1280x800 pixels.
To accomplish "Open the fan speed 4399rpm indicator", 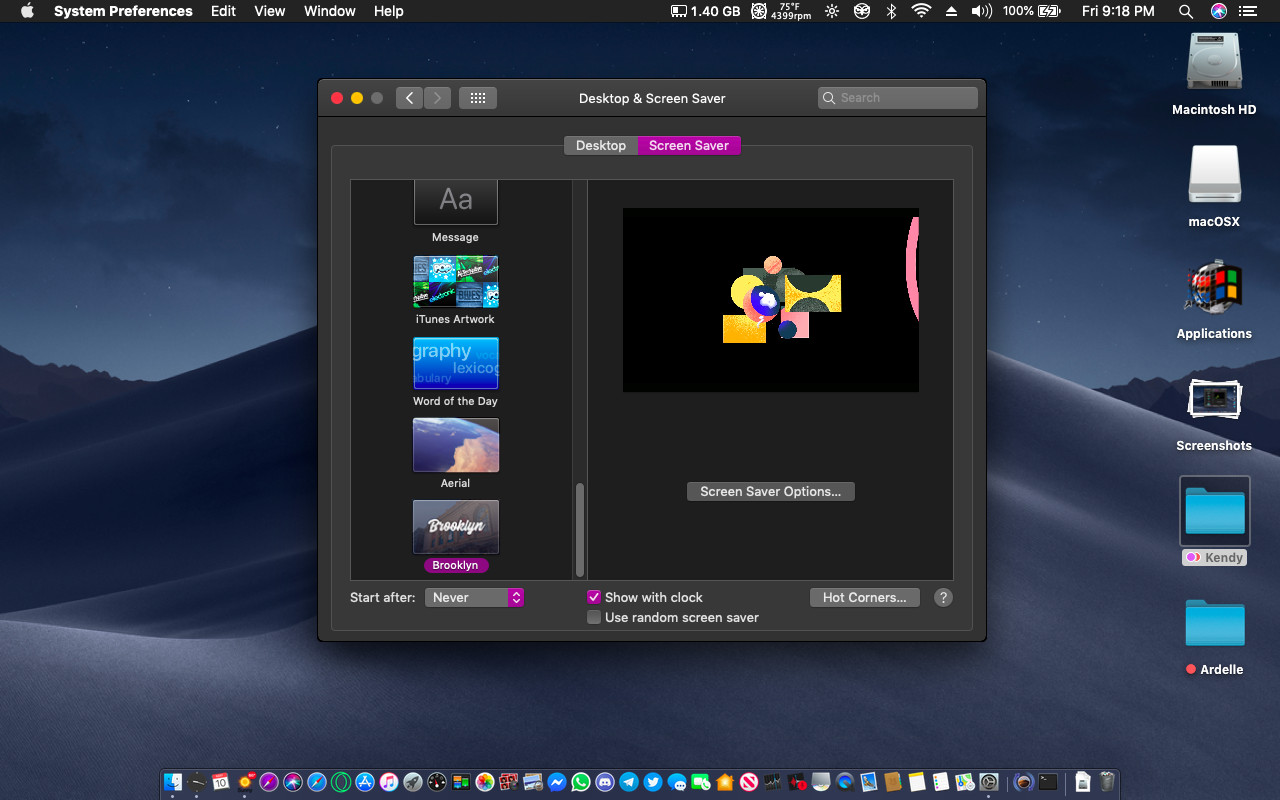I will point(781,11).
